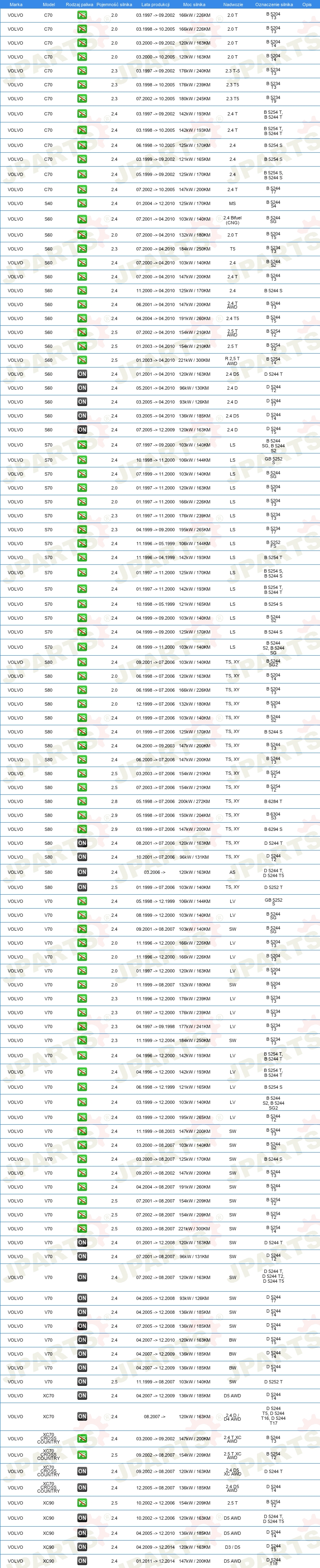Screen dimensions: 320x1568
Task: Click petrol icon of V70 177kW / 241KM row
Action: 82,1027
